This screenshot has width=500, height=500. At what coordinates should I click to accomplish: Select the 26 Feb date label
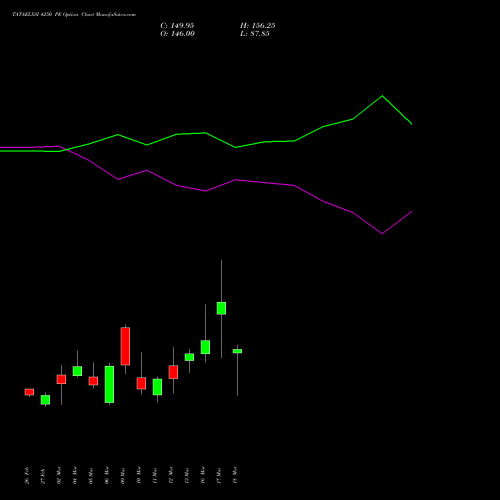[27, 475]
